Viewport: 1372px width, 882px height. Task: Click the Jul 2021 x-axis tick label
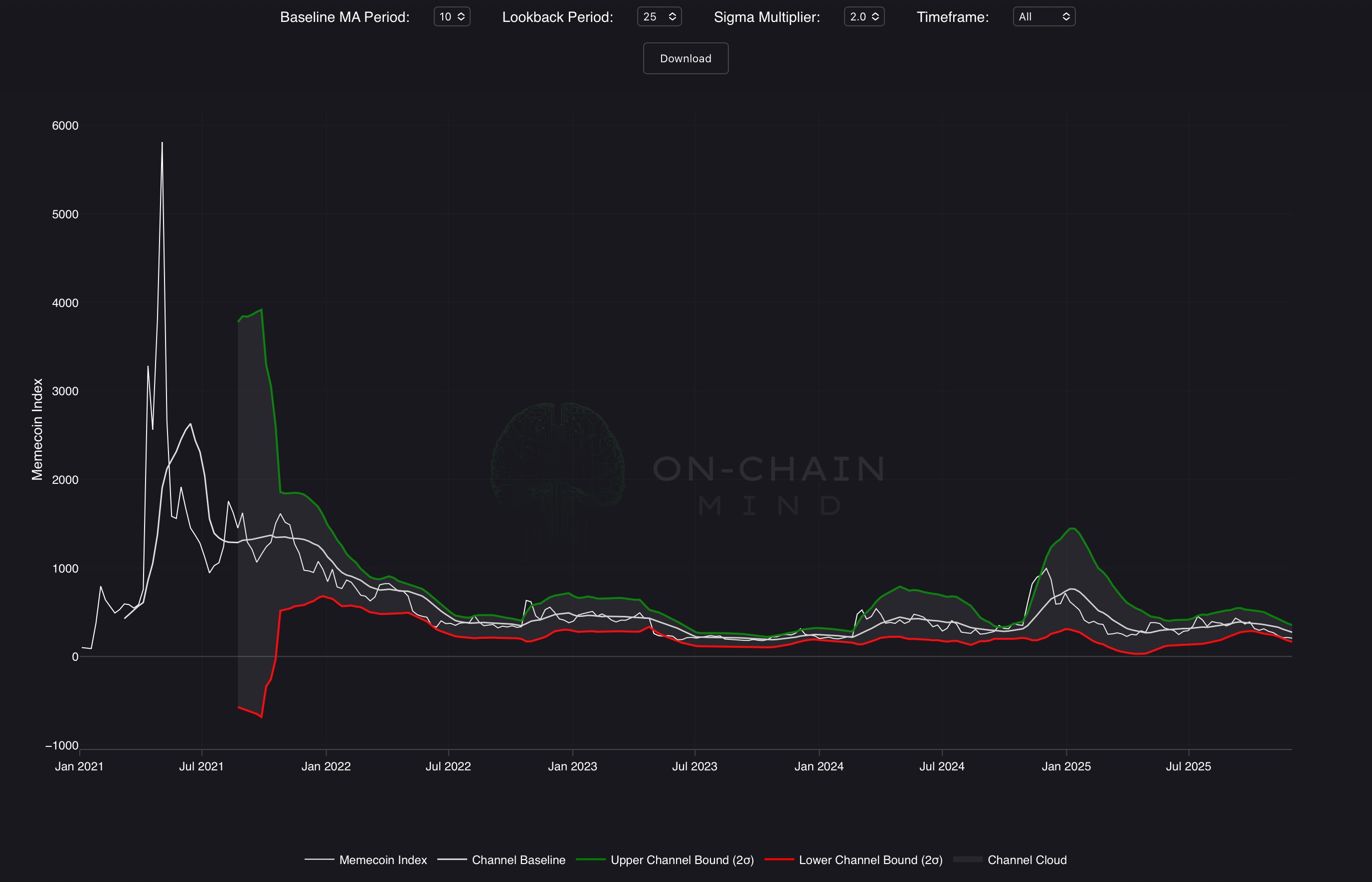(201, 766)
